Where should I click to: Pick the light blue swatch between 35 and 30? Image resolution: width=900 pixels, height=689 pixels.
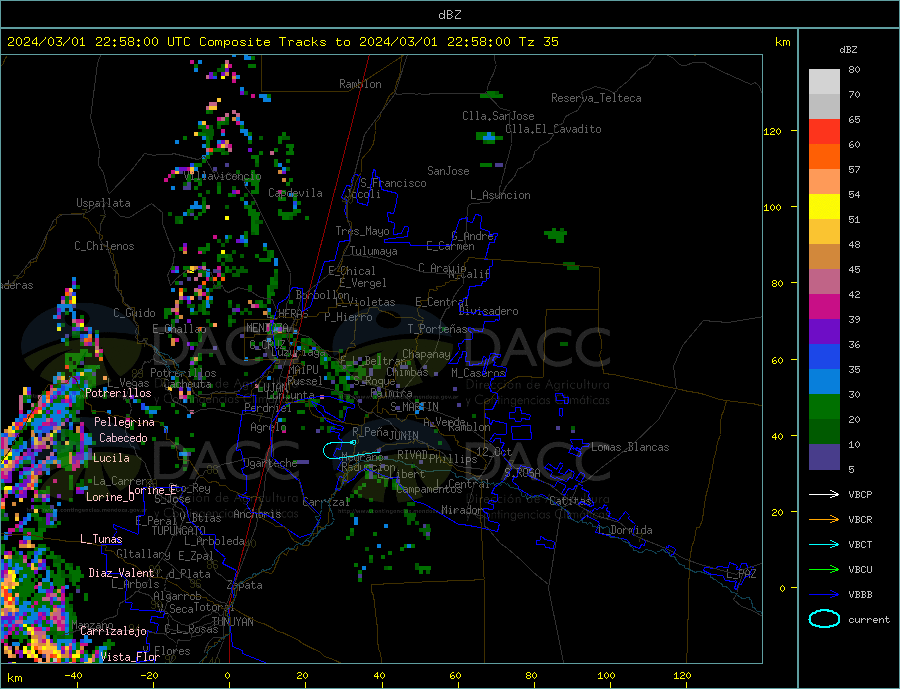pos(824,382)
